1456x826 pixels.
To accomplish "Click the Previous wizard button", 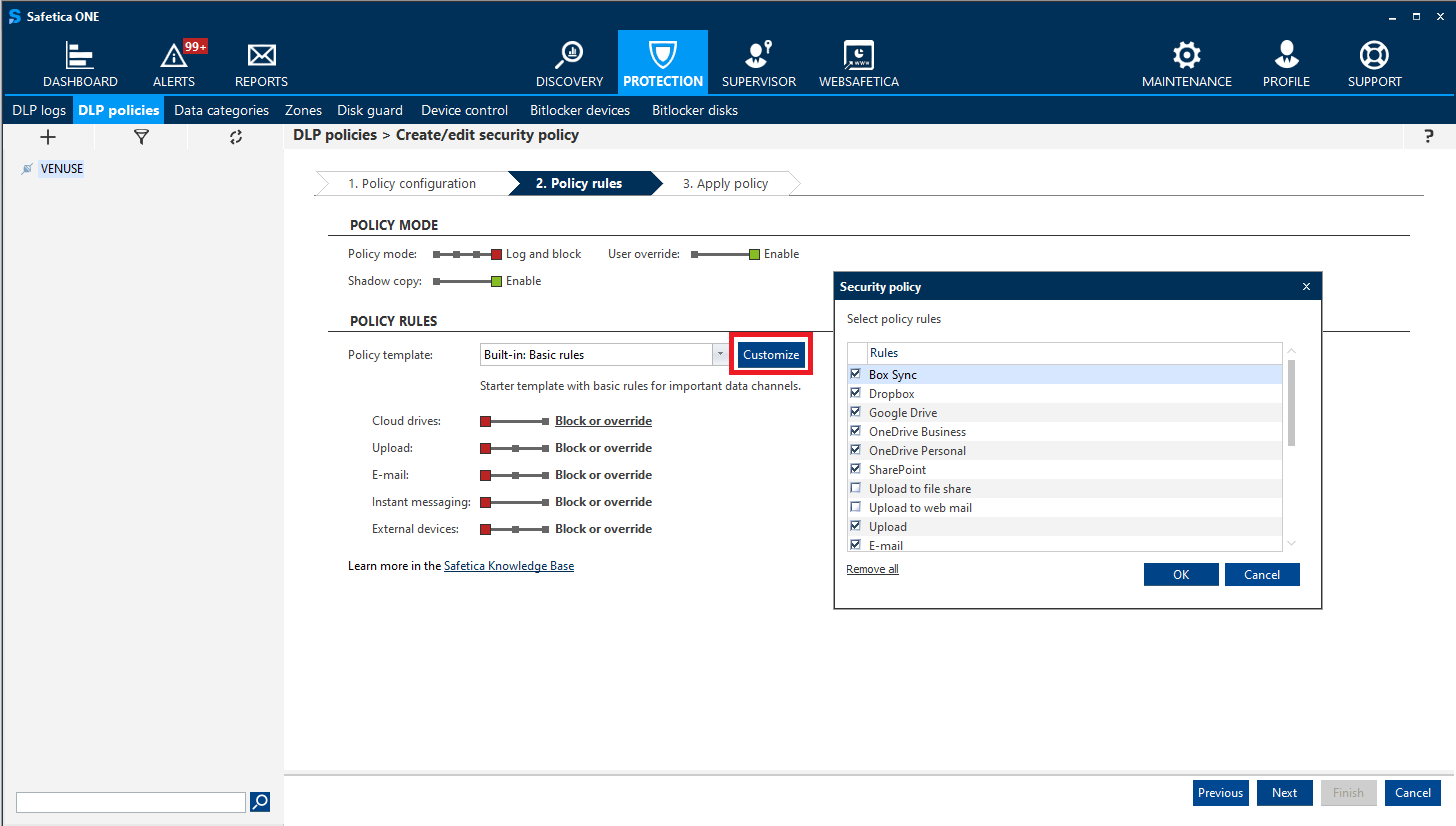I will click(x=1220, y=793).
